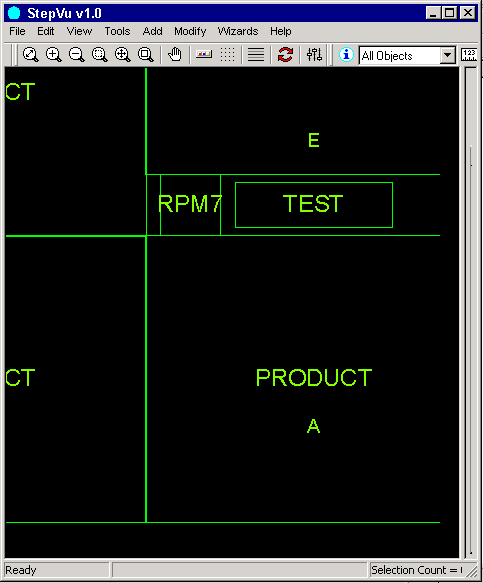
Task: Click the zoom previous square magnifier icon
Action: tap(145, 55)
